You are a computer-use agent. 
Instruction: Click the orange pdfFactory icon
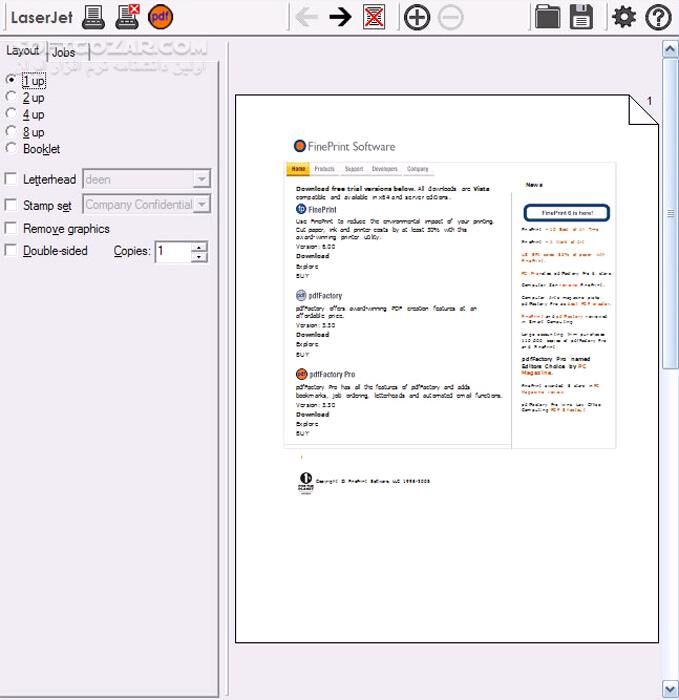[x=160, y=16]
